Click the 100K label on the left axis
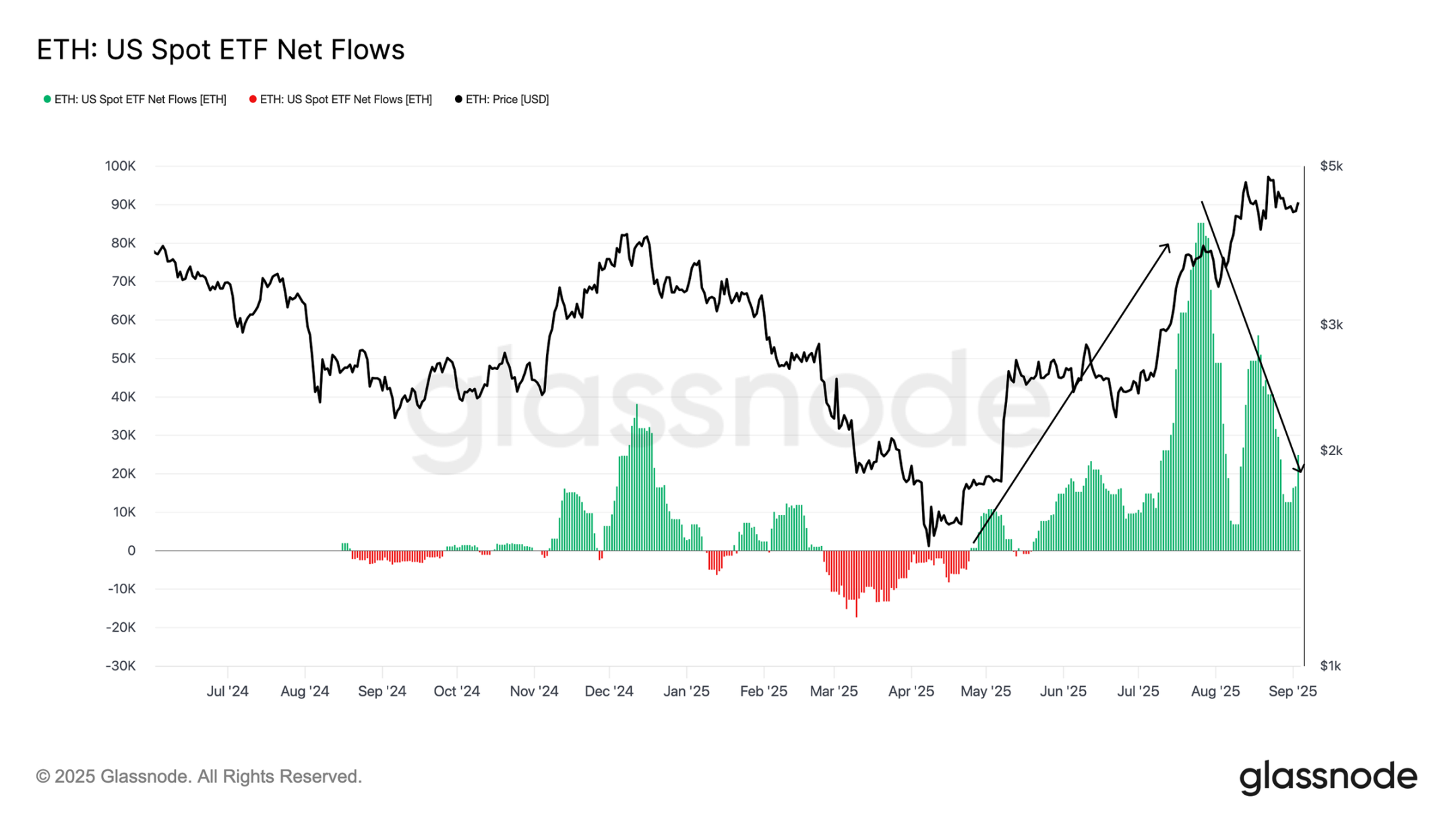This screenshot has height=819, width=1456. [x=120, y=166]
